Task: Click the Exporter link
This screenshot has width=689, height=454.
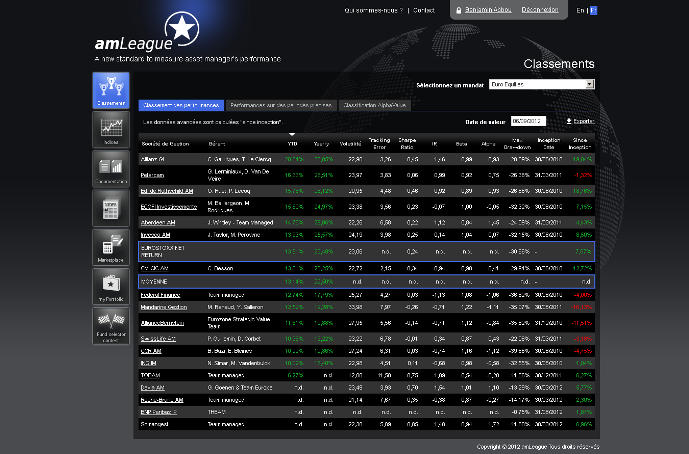Action: (584, 121)
